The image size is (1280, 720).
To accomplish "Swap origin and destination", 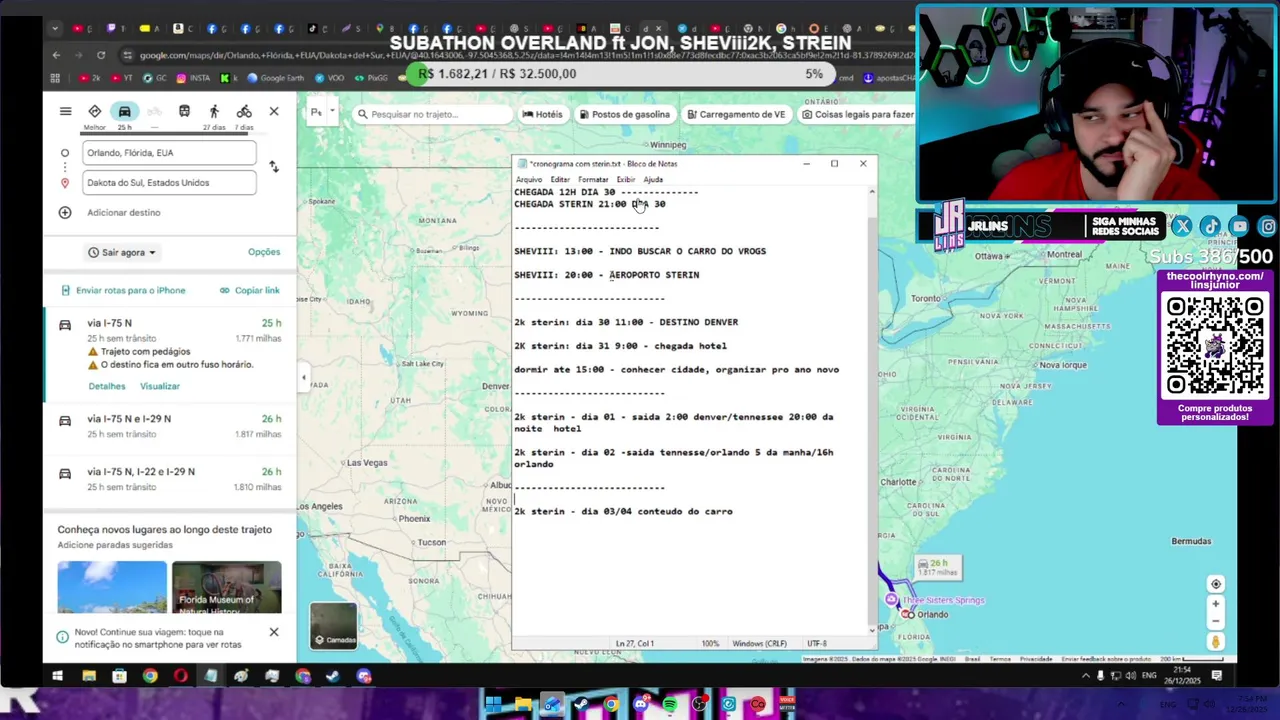I will [274, 167].
